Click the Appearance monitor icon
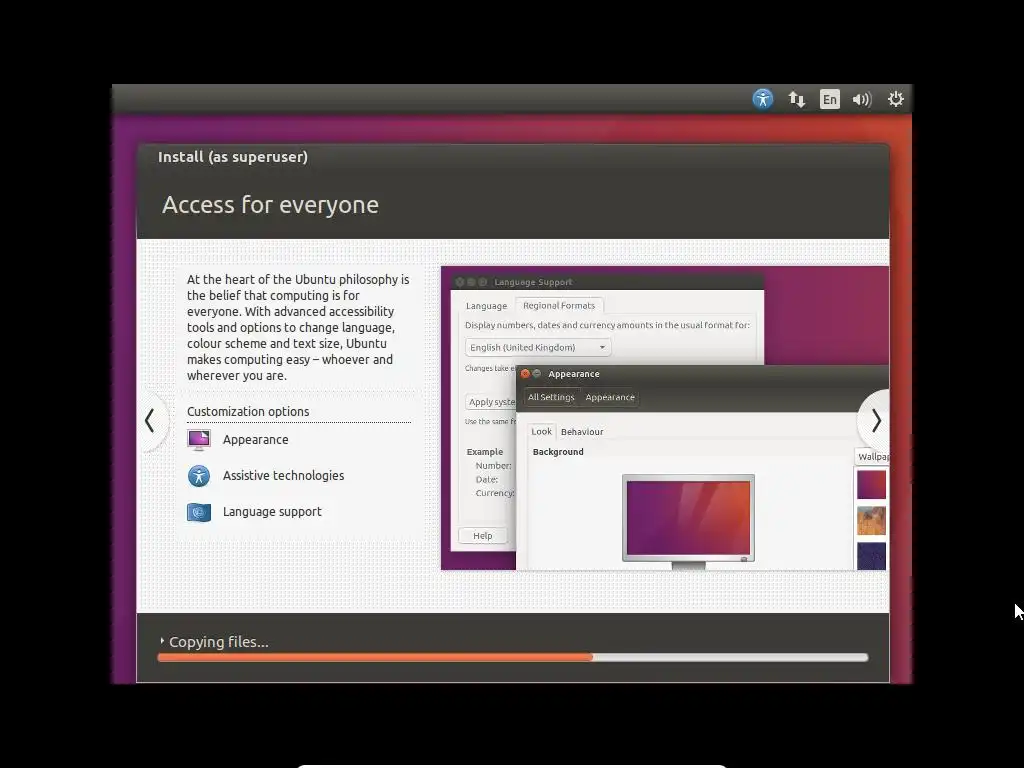Viewport: 1024px width, 768px height. coord(199,440)
